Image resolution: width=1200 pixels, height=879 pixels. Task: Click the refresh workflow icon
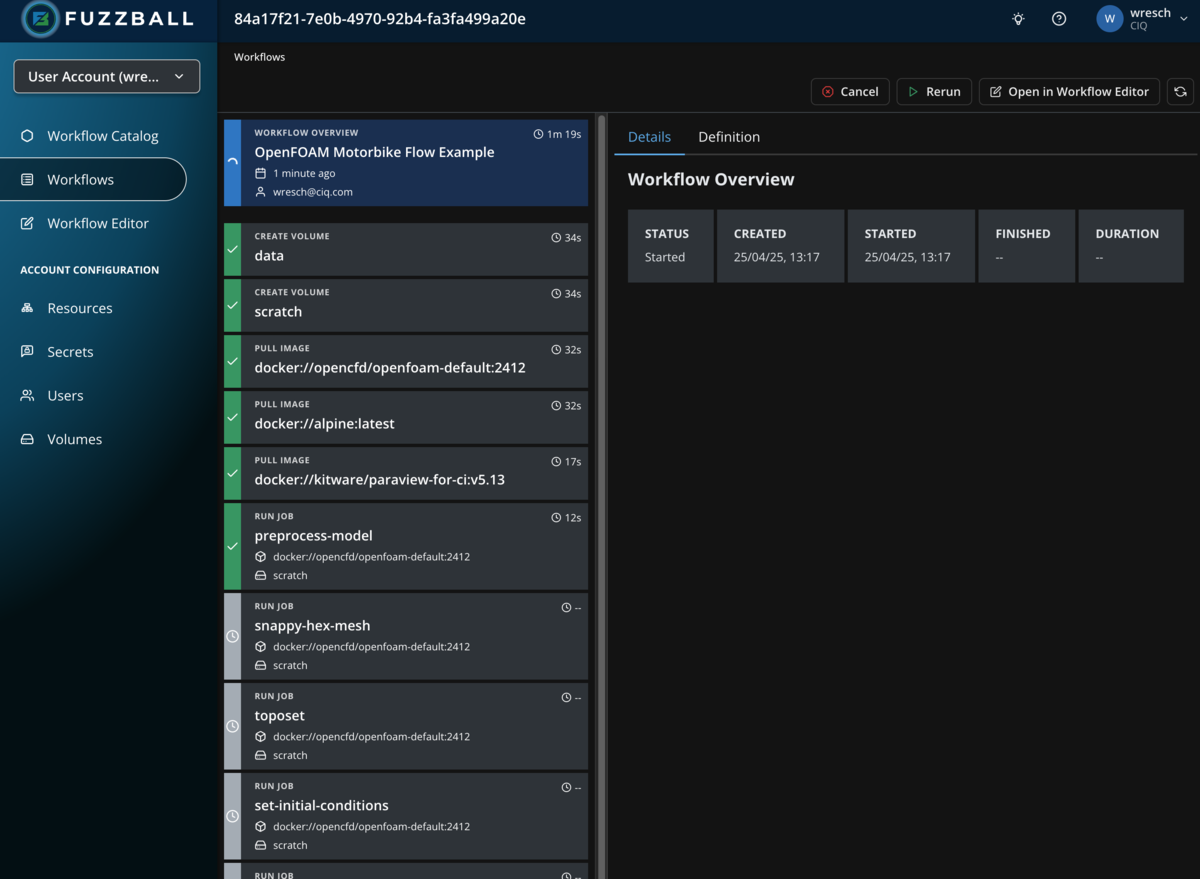coord(1180,91)
